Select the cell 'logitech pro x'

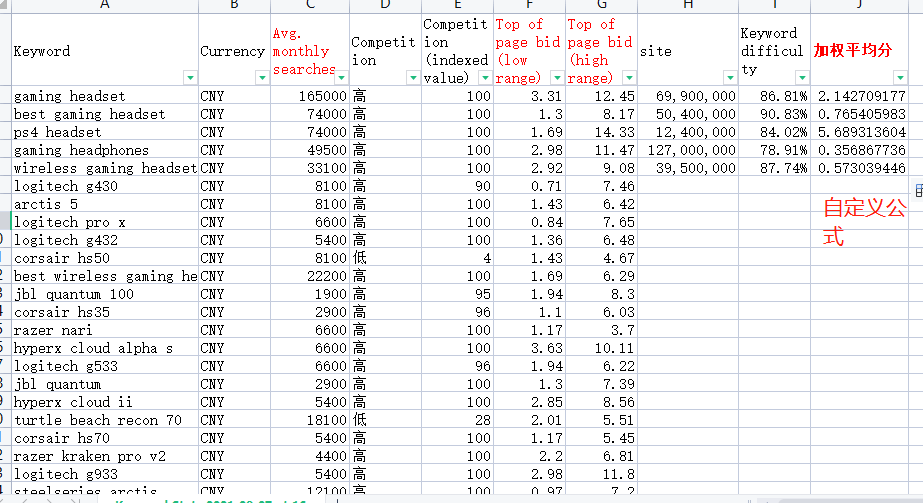point(105,222)
